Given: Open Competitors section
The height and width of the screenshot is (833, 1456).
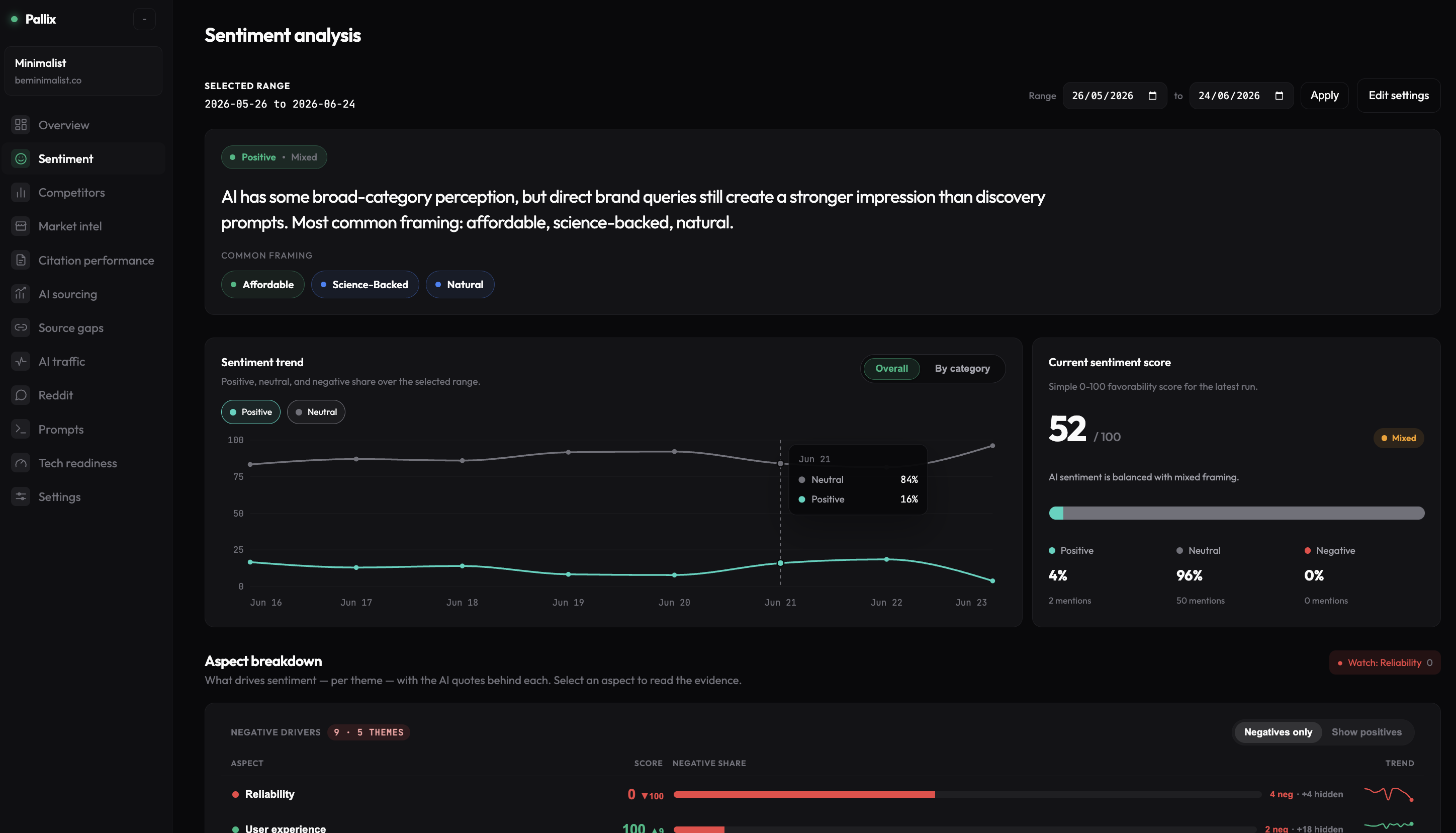Looking at the screenshot, I should tap(83, 192).
